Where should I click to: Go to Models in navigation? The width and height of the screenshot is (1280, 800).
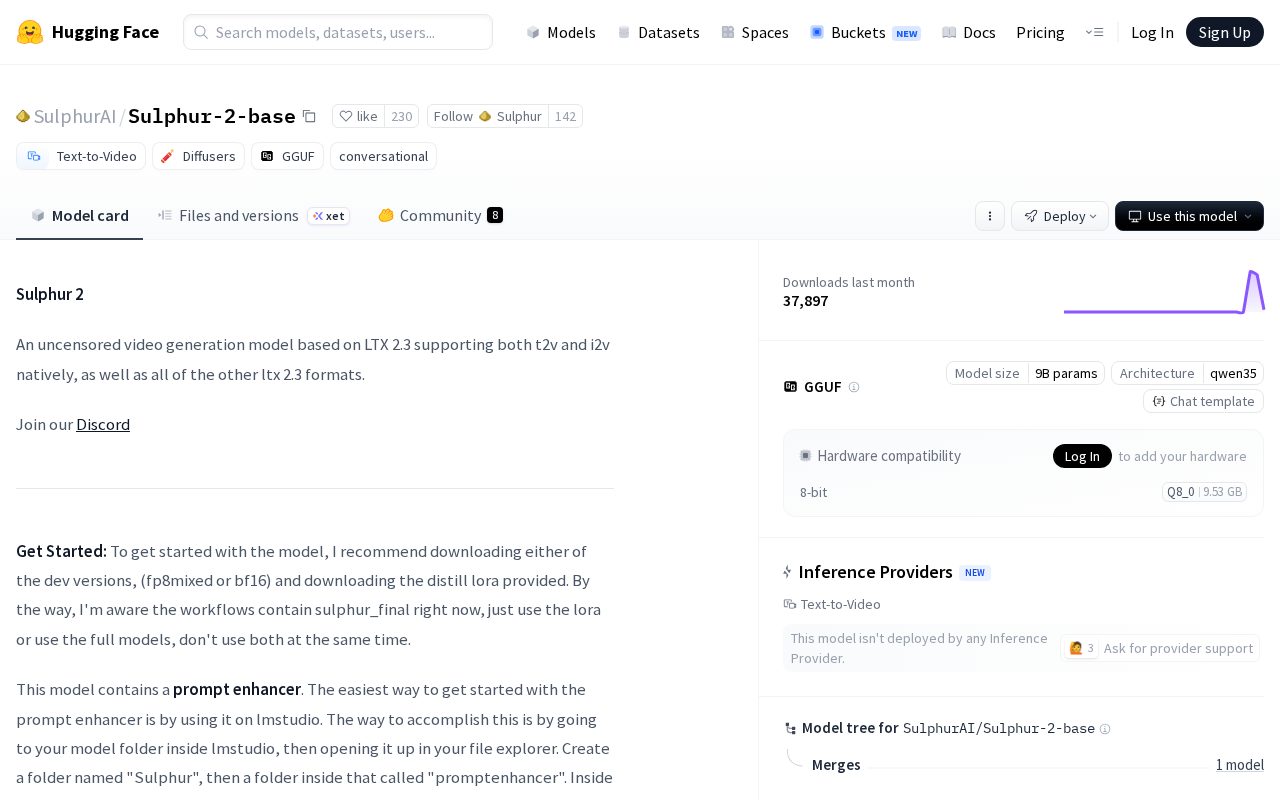(561, 32)
